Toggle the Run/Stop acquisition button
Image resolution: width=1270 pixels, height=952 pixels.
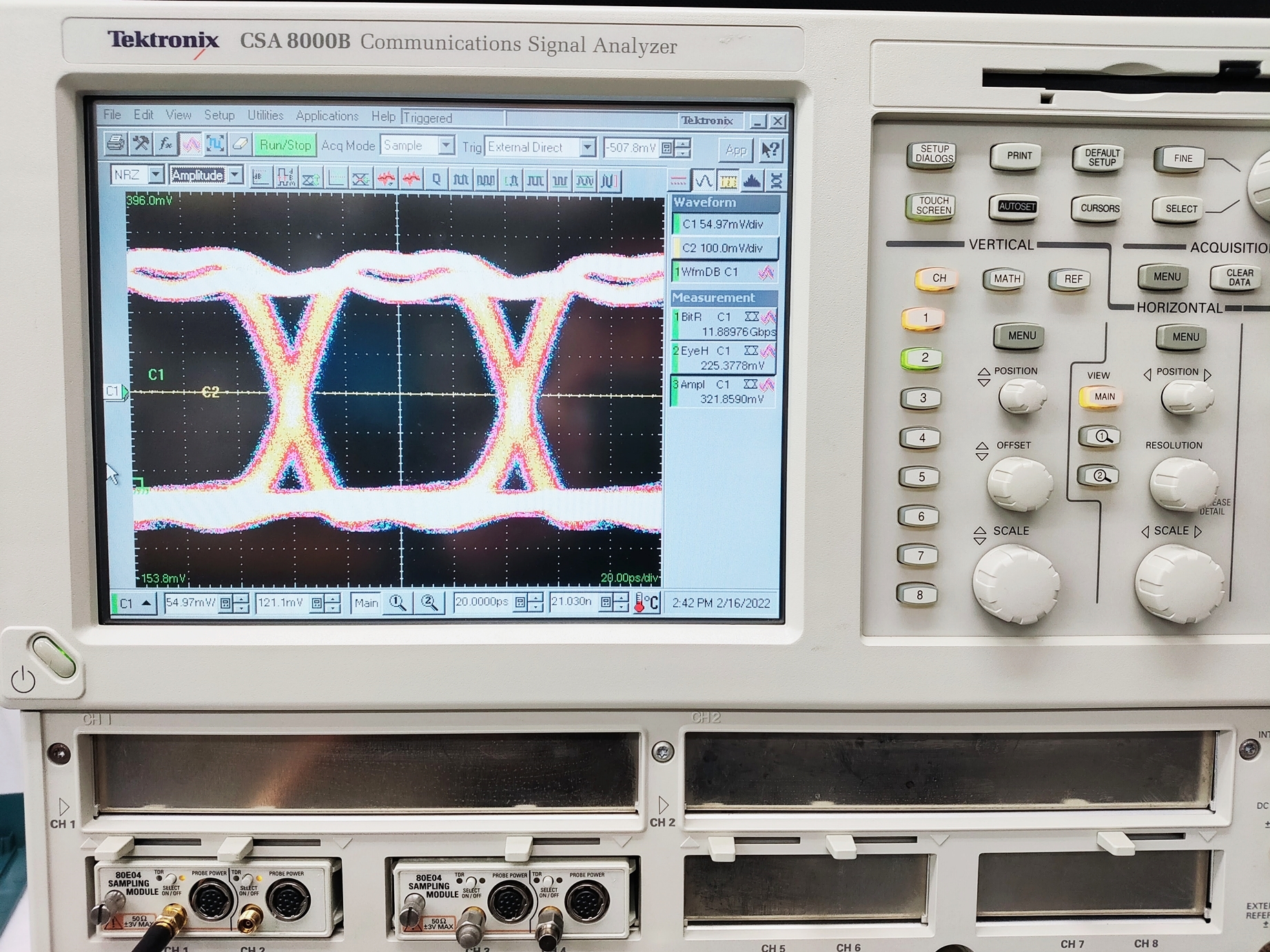[285, 145]
